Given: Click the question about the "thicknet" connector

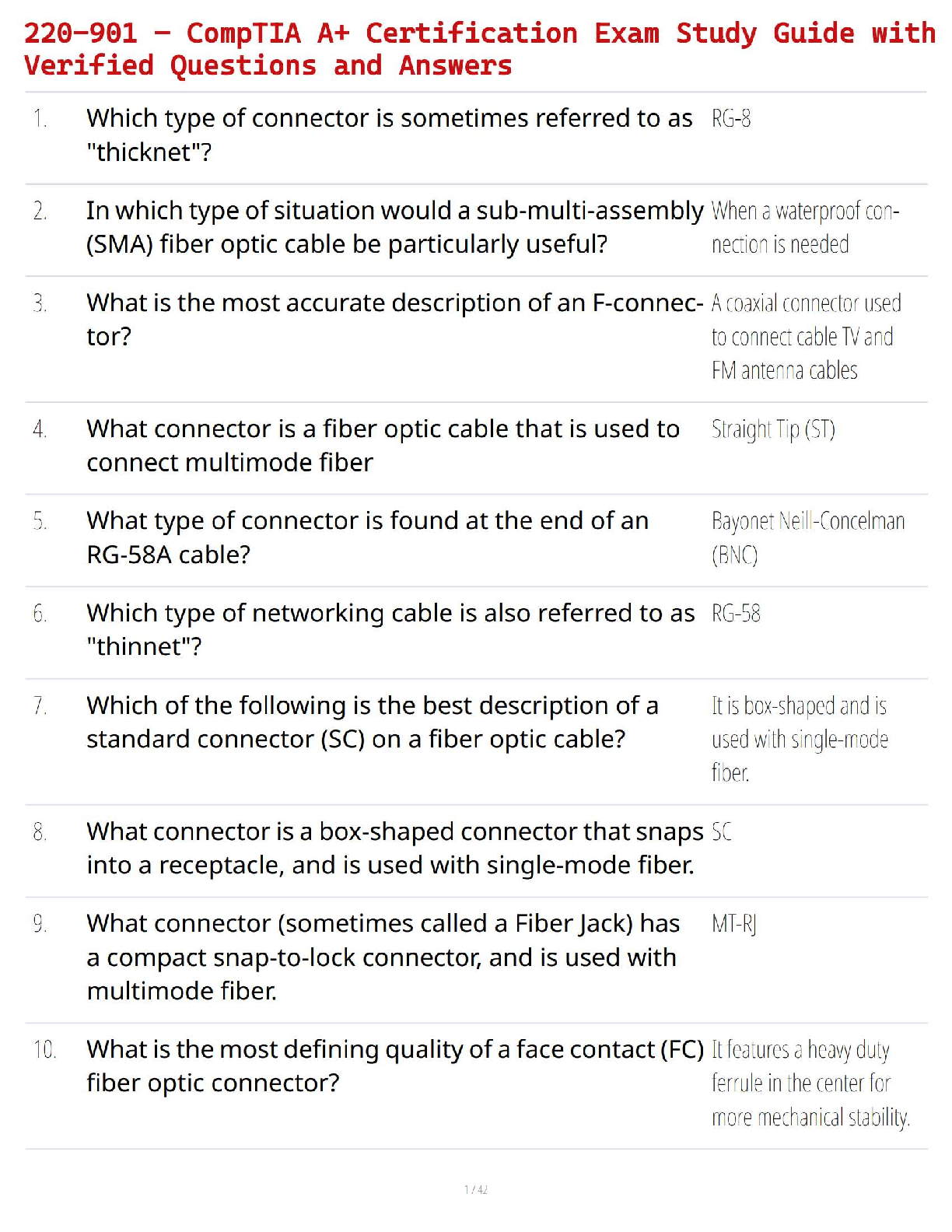Looking at the screenshot, I should click(389, 135).
